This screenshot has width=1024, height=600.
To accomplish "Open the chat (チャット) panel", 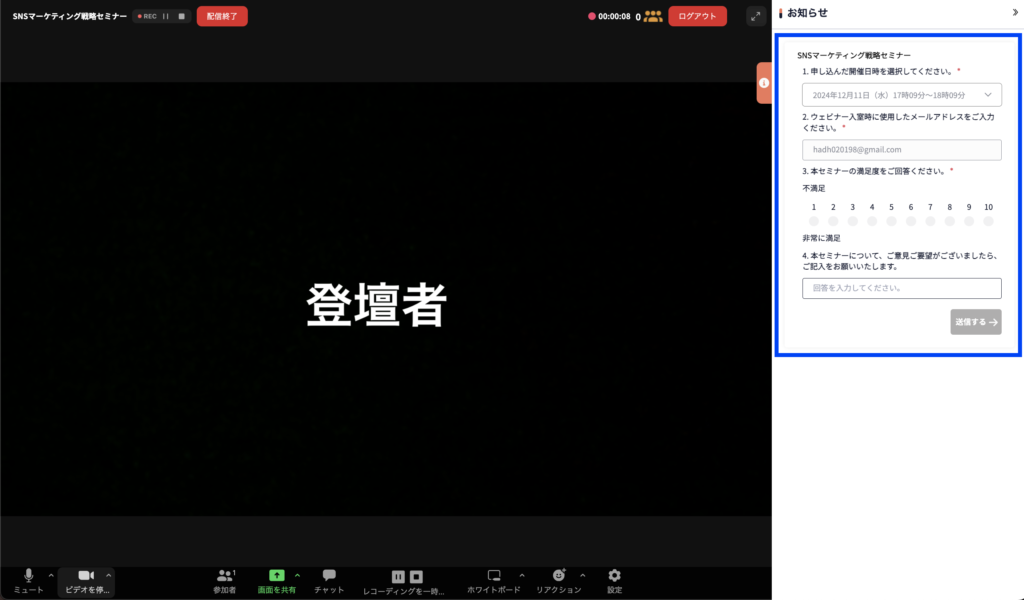I will pyautogui.click(x=329, y=576).
